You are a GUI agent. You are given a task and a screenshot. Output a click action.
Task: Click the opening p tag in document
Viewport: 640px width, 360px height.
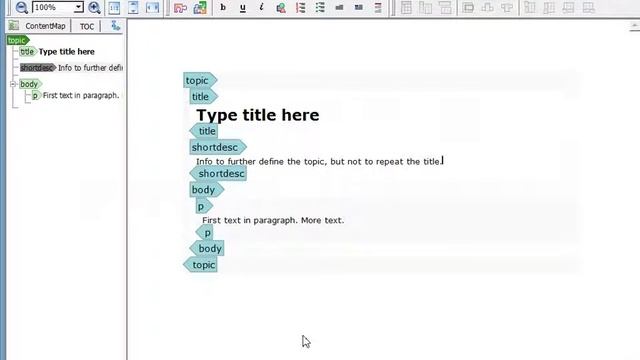204,207
